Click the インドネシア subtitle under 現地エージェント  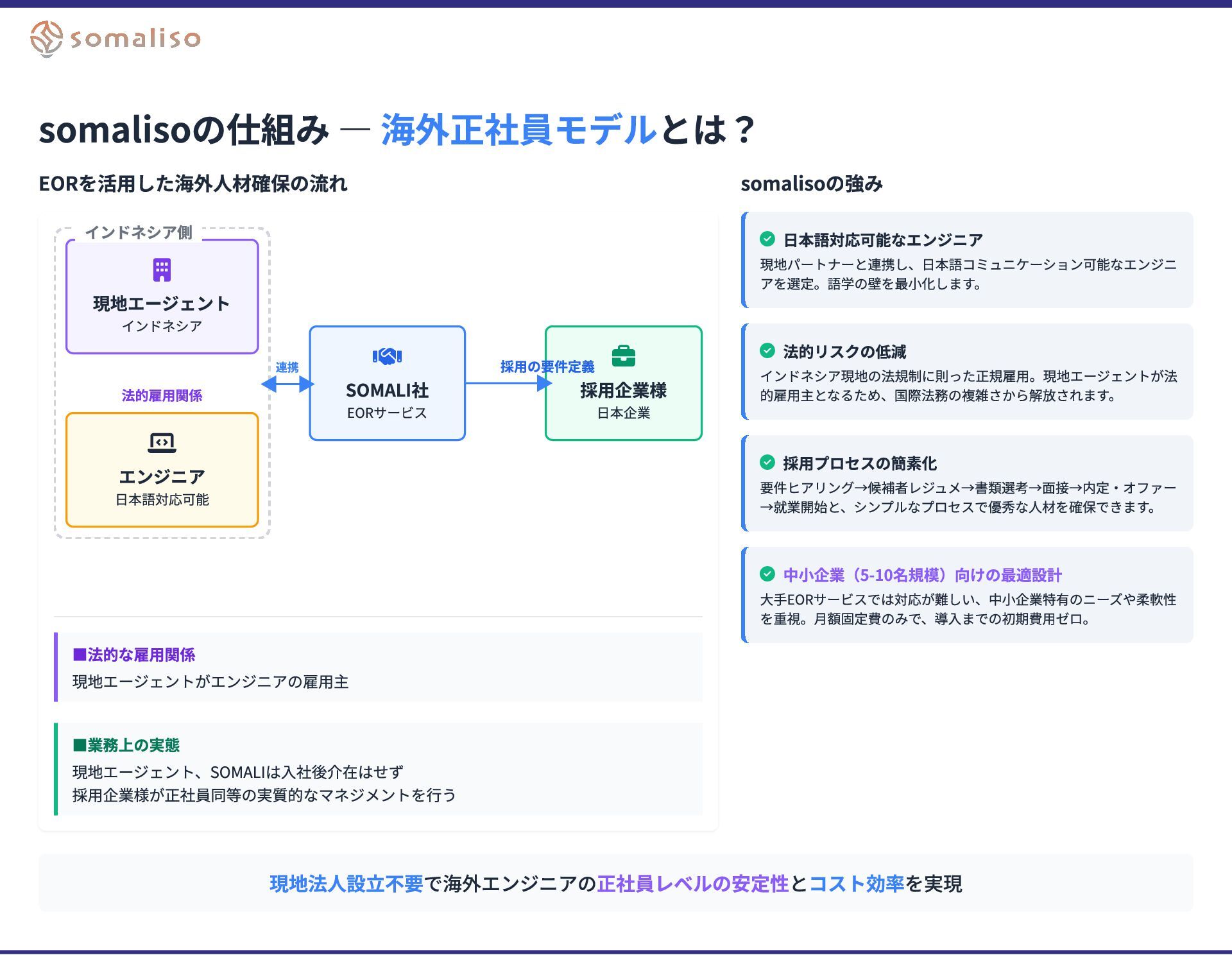click(162, 326)
